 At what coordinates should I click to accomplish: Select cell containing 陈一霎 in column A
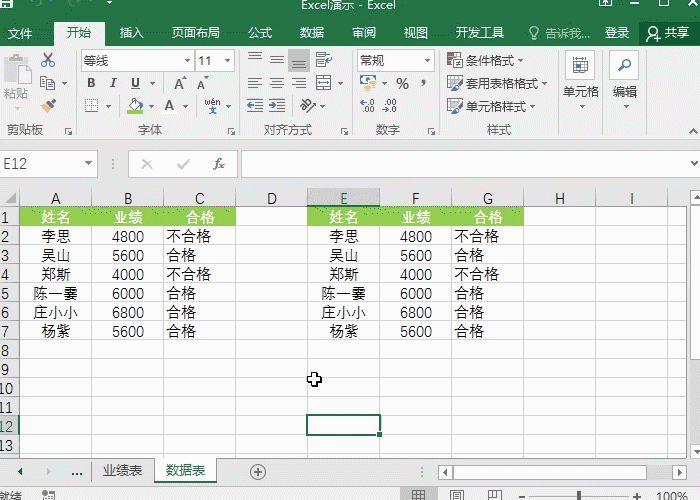[x=55, y=293]
